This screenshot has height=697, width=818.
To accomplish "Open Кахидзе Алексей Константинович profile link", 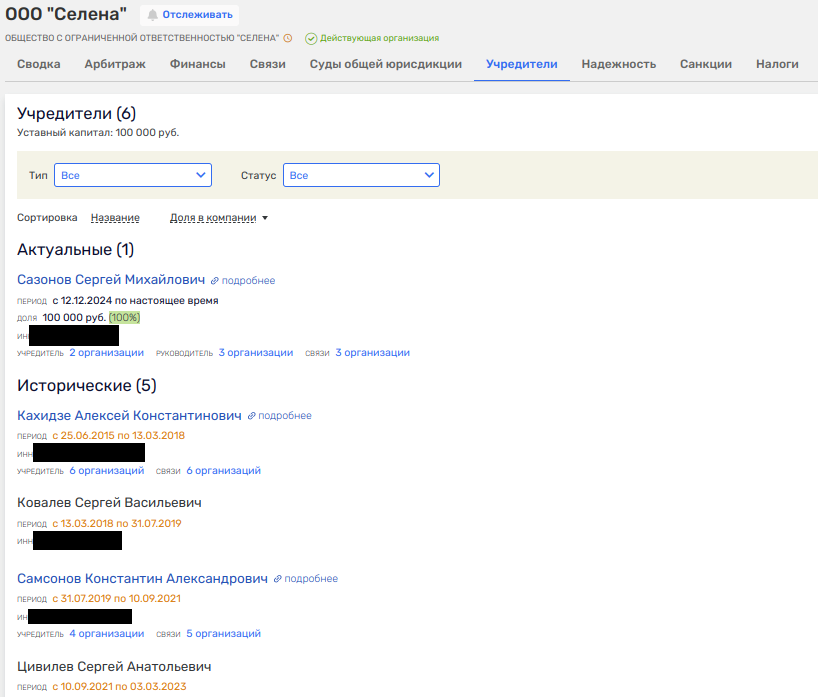I will (x=129, y=415).
